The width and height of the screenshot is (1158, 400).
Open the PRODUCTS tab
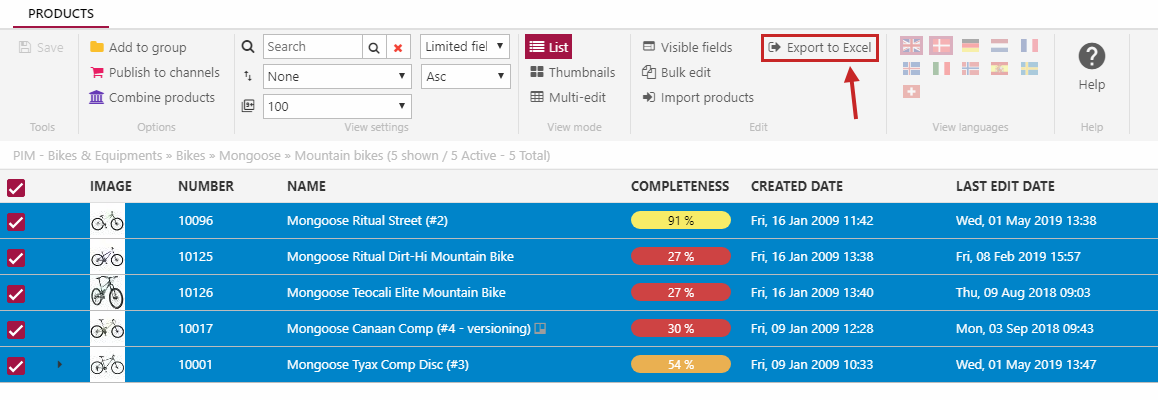[x=61, y=14]
